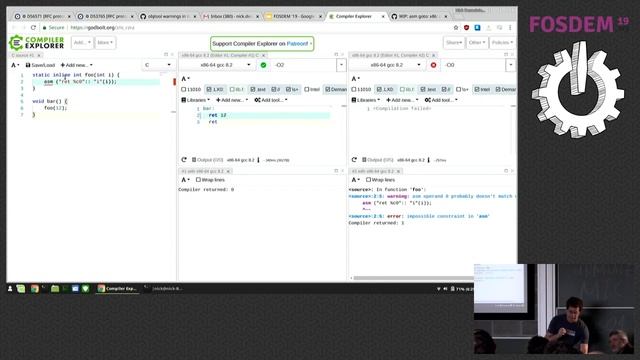The width and height of the screenshot is (640, 360).
Task: Click the godbolt.org address bar
Action: click(245, 27)
